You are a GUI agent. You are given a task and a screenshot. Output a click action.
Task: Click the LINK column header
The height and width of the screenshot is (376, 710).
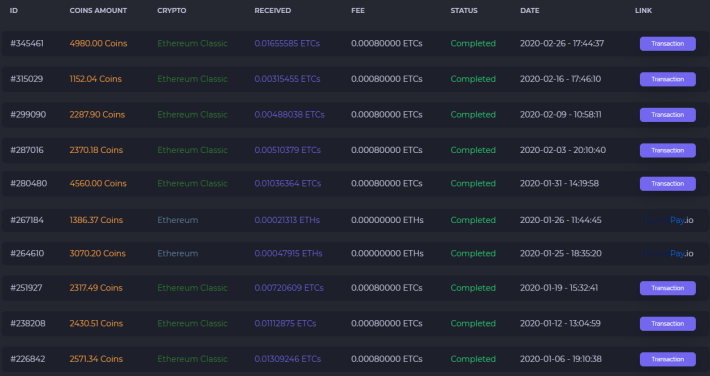(x=643, y=10)
